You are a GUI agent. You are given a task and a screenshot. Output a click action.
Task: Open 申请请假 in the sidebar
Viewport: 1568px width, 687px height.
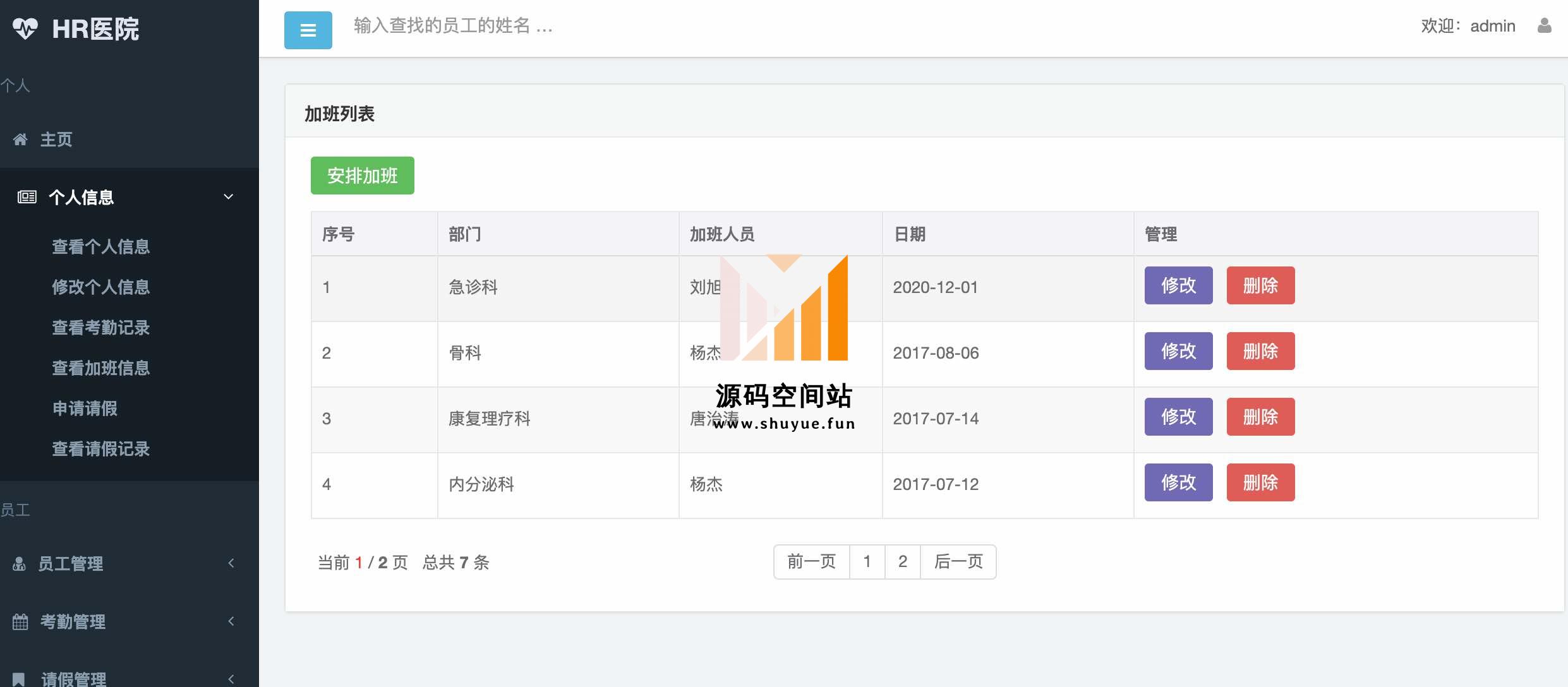[85, 409]
